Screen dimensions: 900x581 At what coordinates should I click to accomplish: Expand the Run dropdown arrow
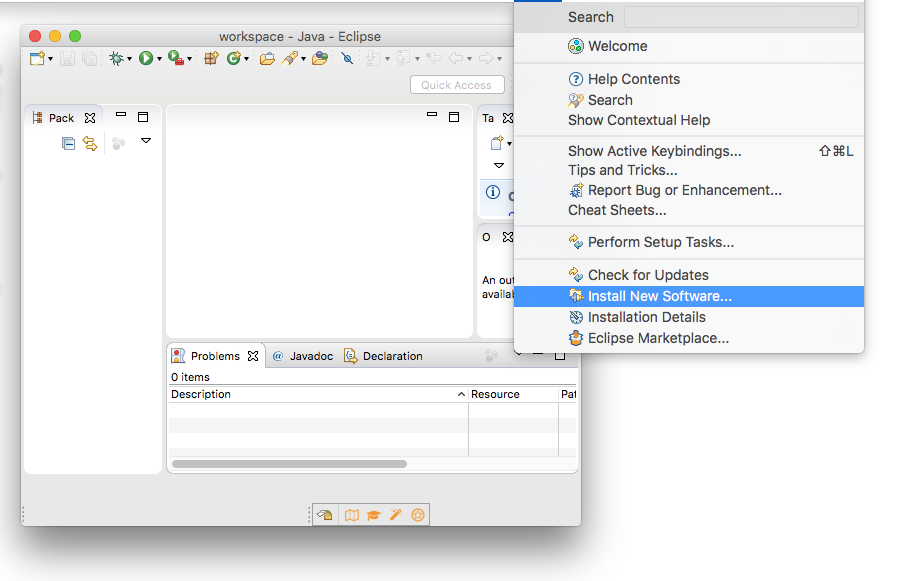click(159, 59)
